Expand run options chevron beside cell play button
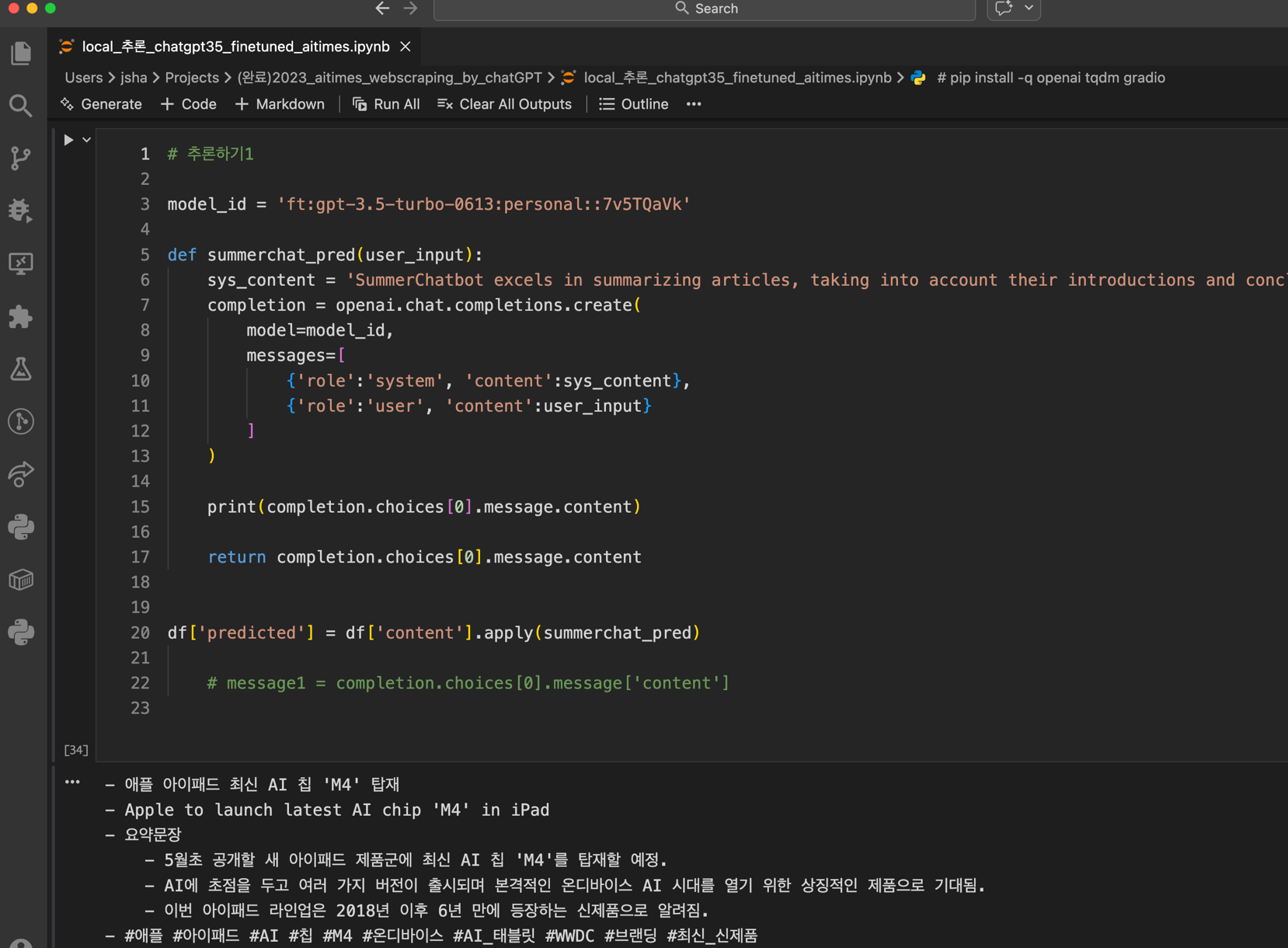Screen dimensions: 1288x948 coord(87,140)
